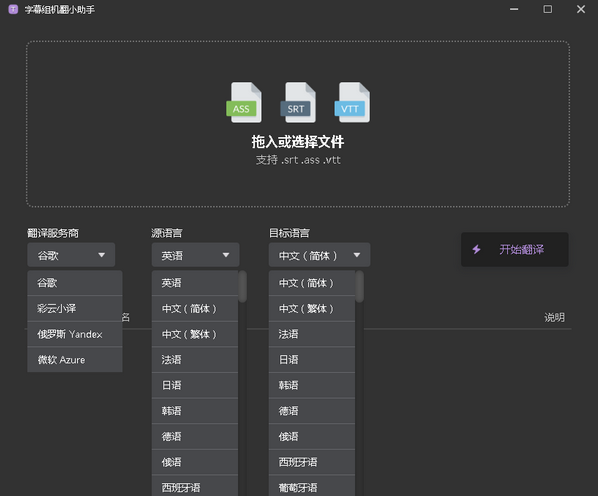Viewport: 599px width, 496px height.
Task: Click the green ASS file icon
Action: [x=244, y=102]
